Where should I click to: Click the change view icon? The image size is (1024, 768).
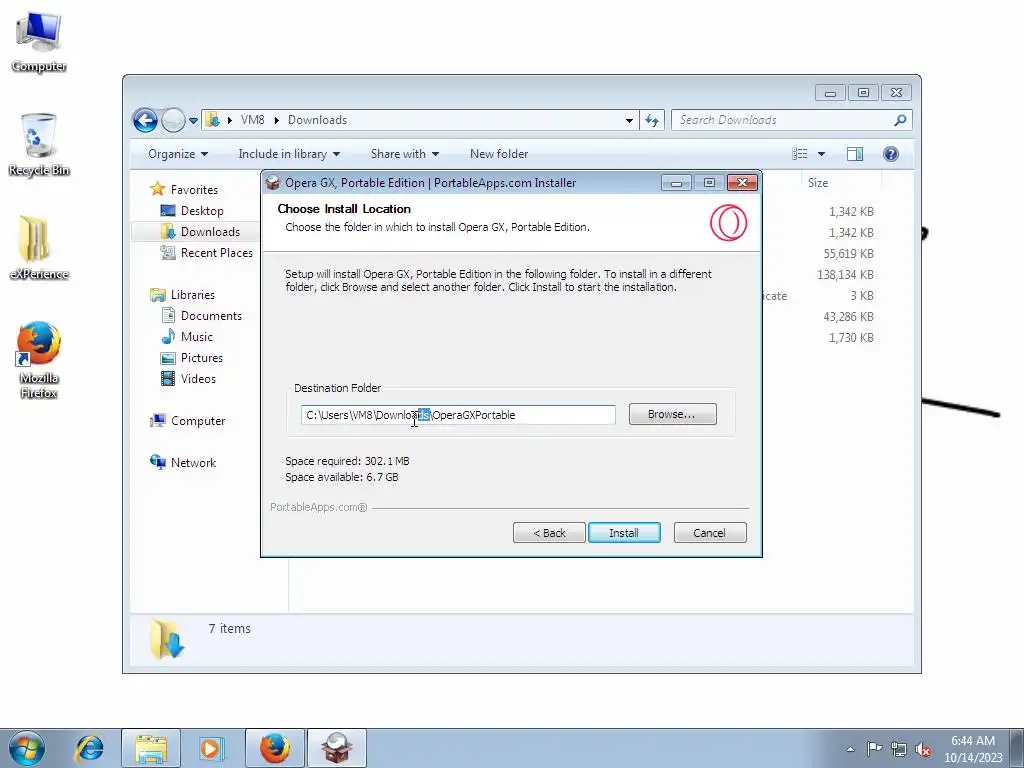799,154
